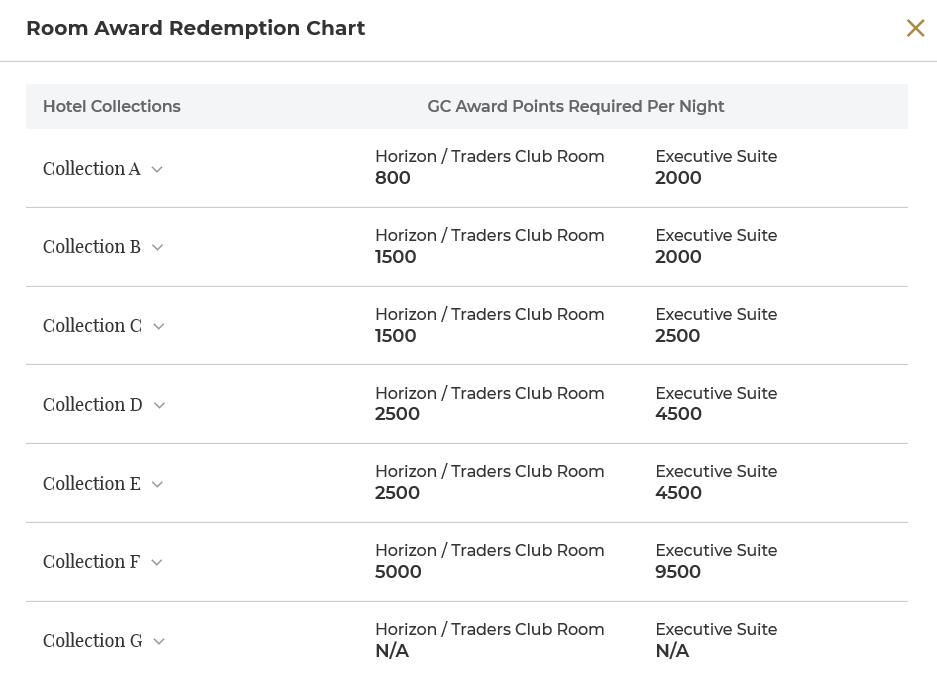Select Collection G Executive Suite N/A value
The width and height of the screenshot is (937, 673).
tap(672, 650)
